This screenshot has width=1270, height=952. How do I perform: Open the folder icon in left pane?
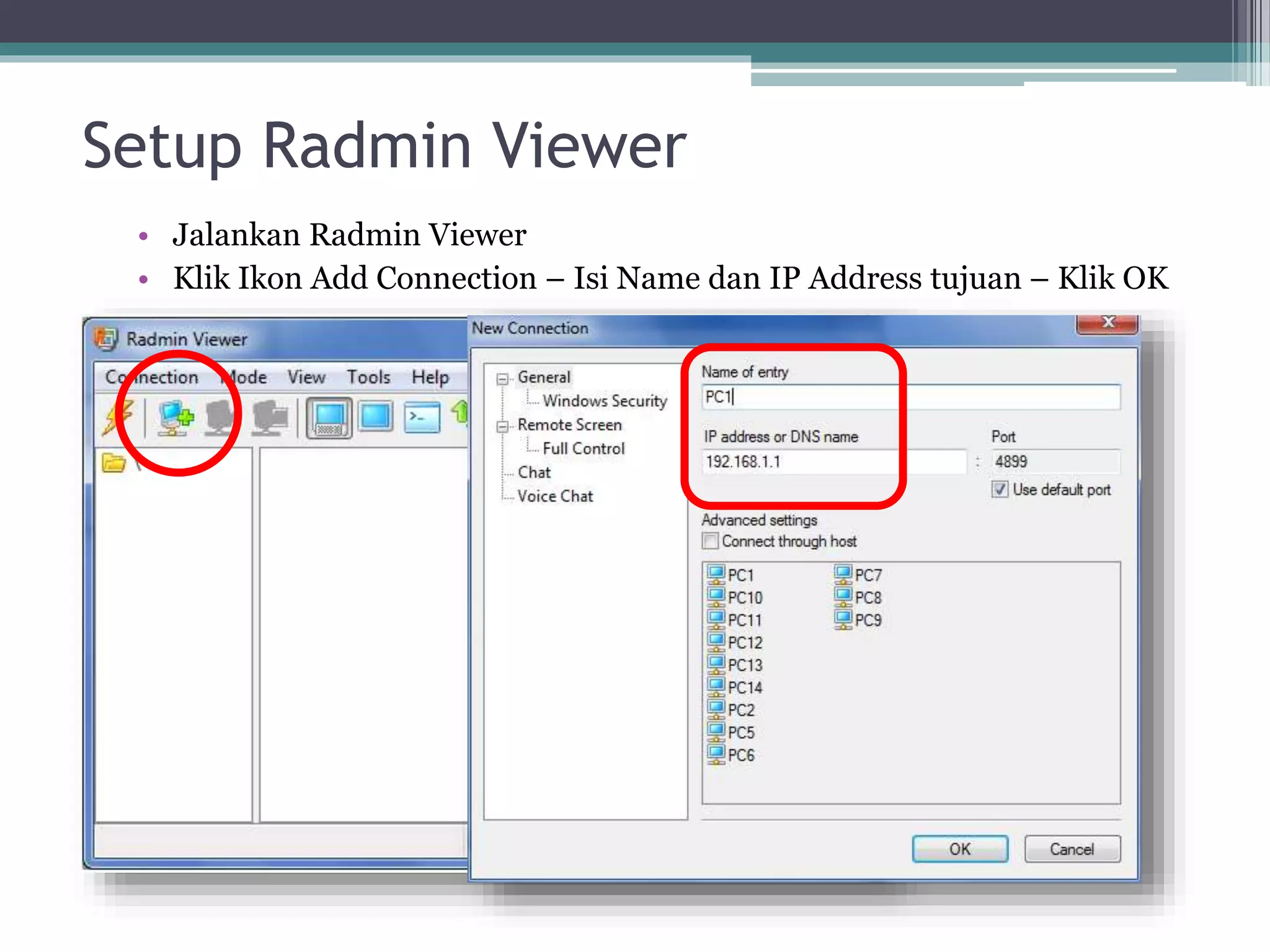[113, 462]
